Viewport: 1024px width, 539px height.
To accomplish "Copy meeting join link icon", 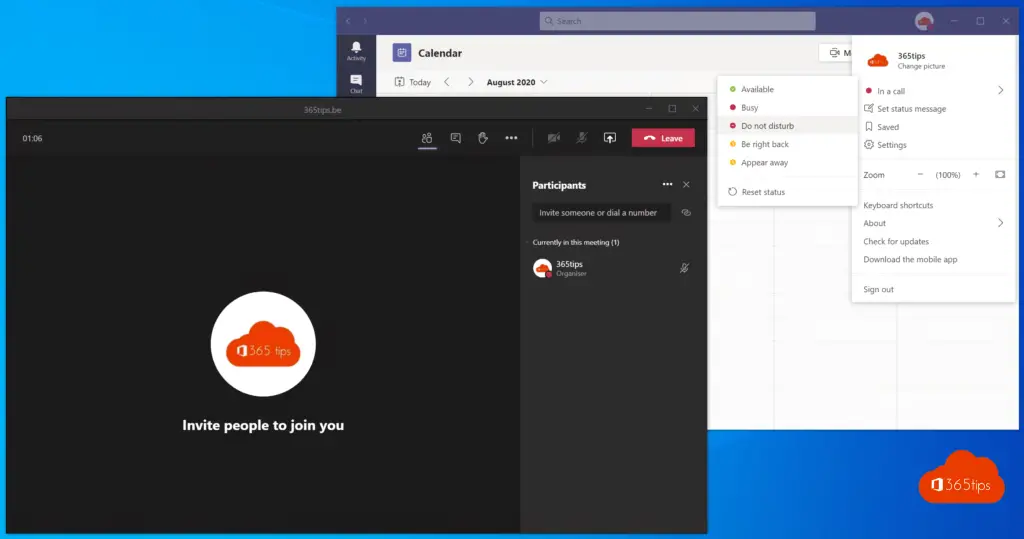I will 686,212.
